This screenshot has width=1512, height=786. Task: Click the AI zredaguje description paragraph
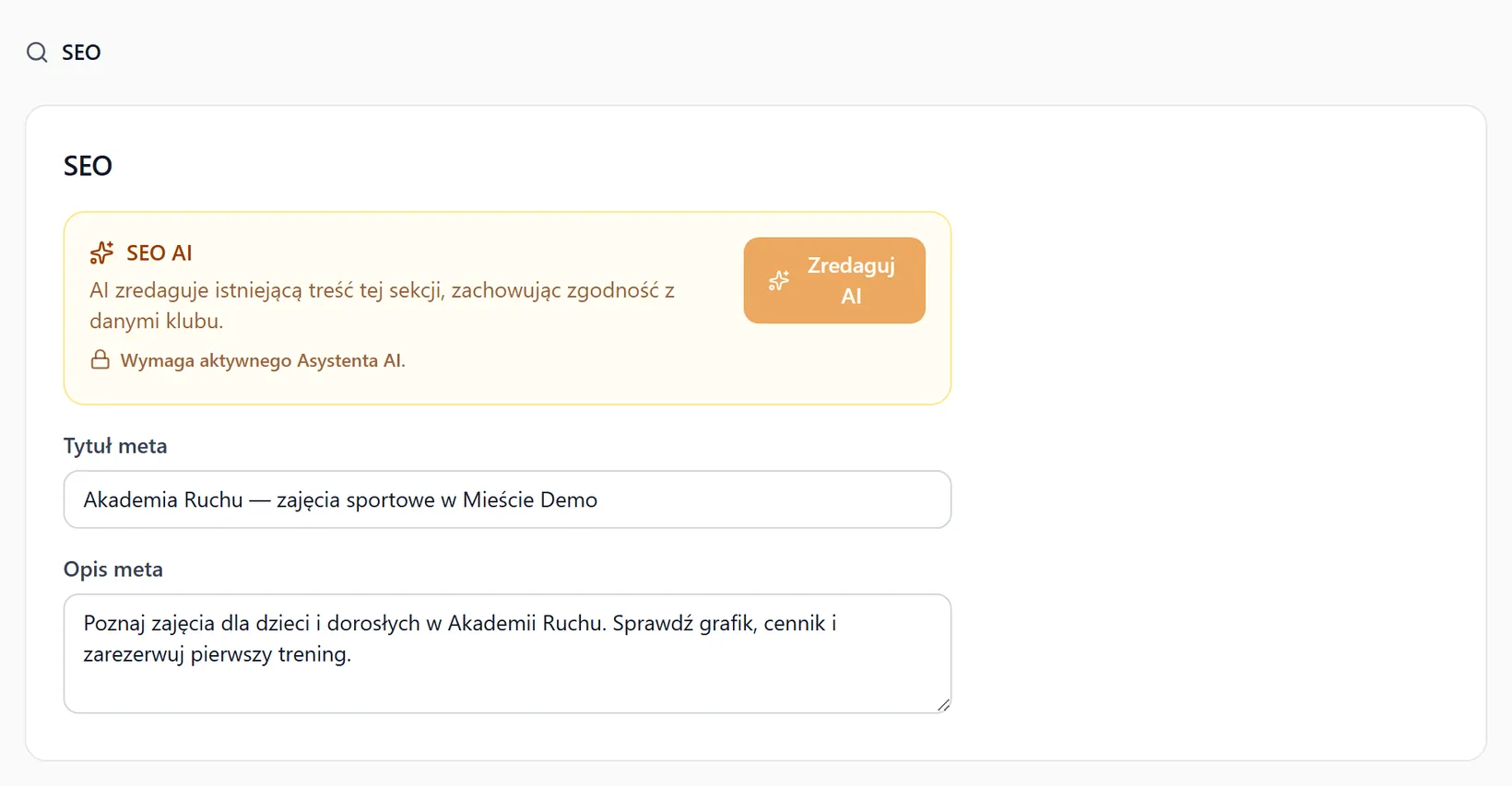382,306
